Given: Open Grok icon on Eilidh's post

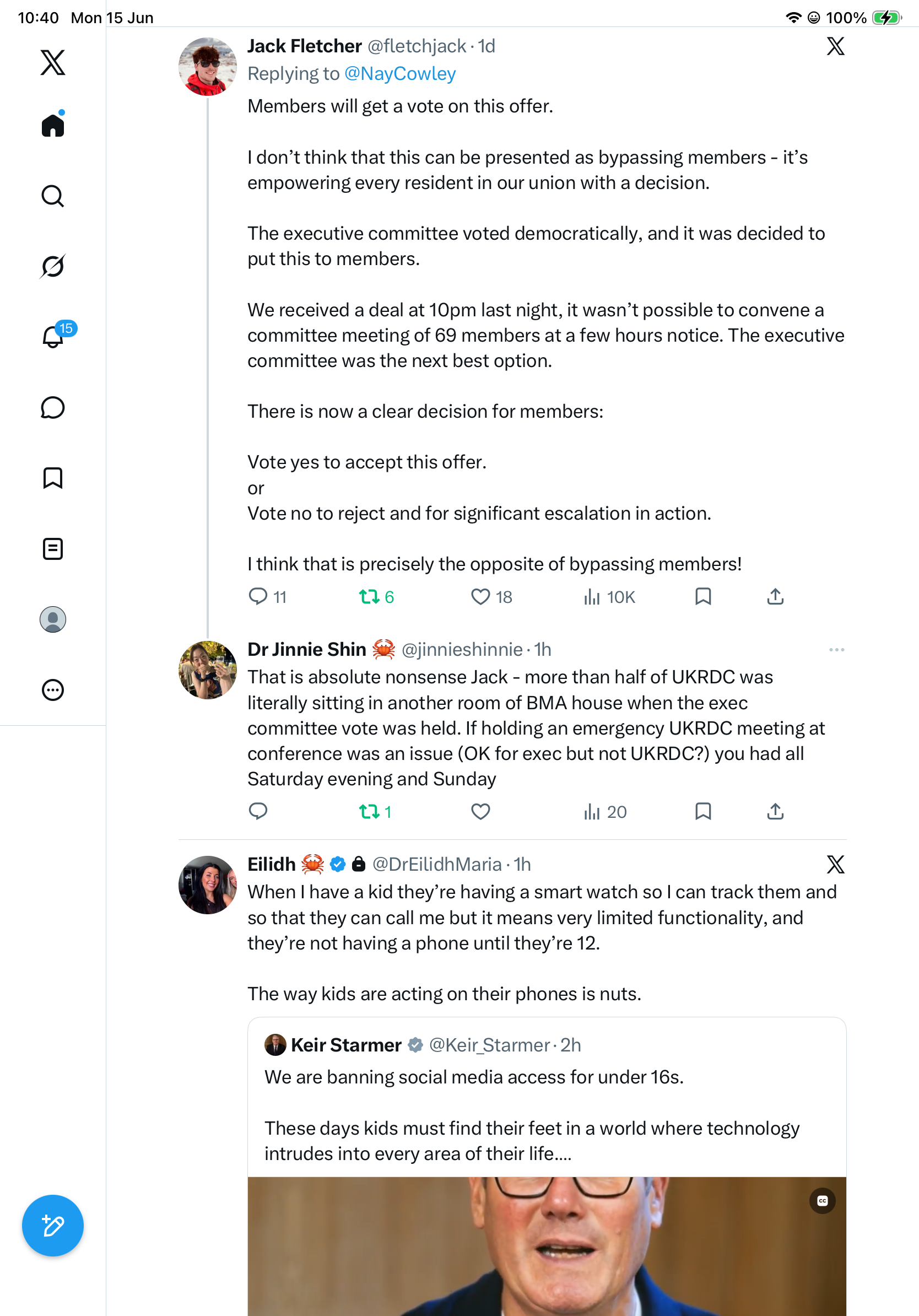Looking at the screenshot, I should click(x=835, y=864).
